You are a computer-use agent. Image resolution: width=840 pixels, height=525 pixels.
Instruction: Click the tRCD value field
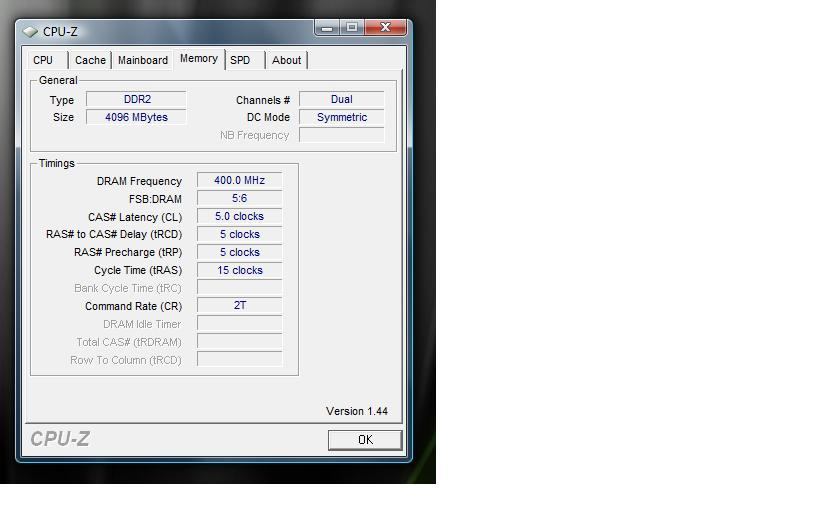(x=239, y=234)
